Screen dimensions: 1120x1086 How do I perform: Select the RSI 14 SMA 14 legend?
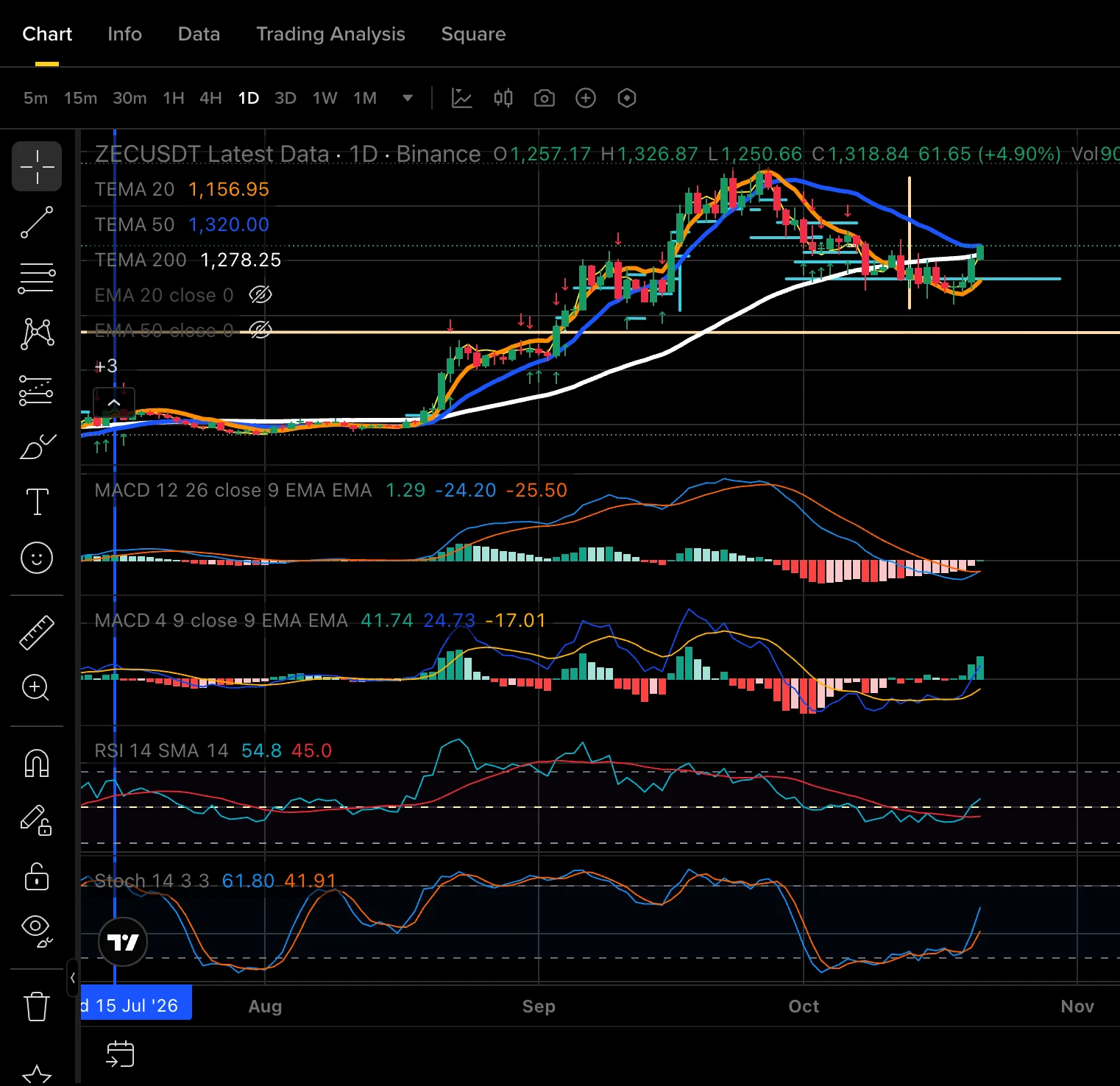[x=161, y=750]
